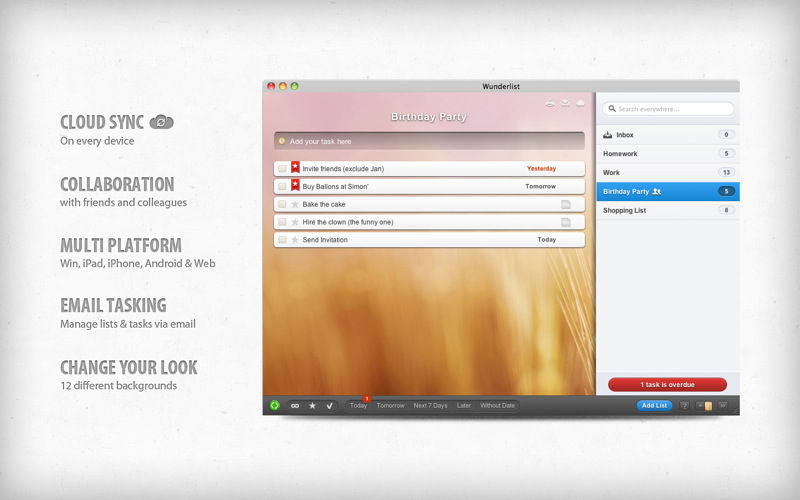
Task: Check off 'Invite friends (exclude Jan)' task
Action: point(282,168)
